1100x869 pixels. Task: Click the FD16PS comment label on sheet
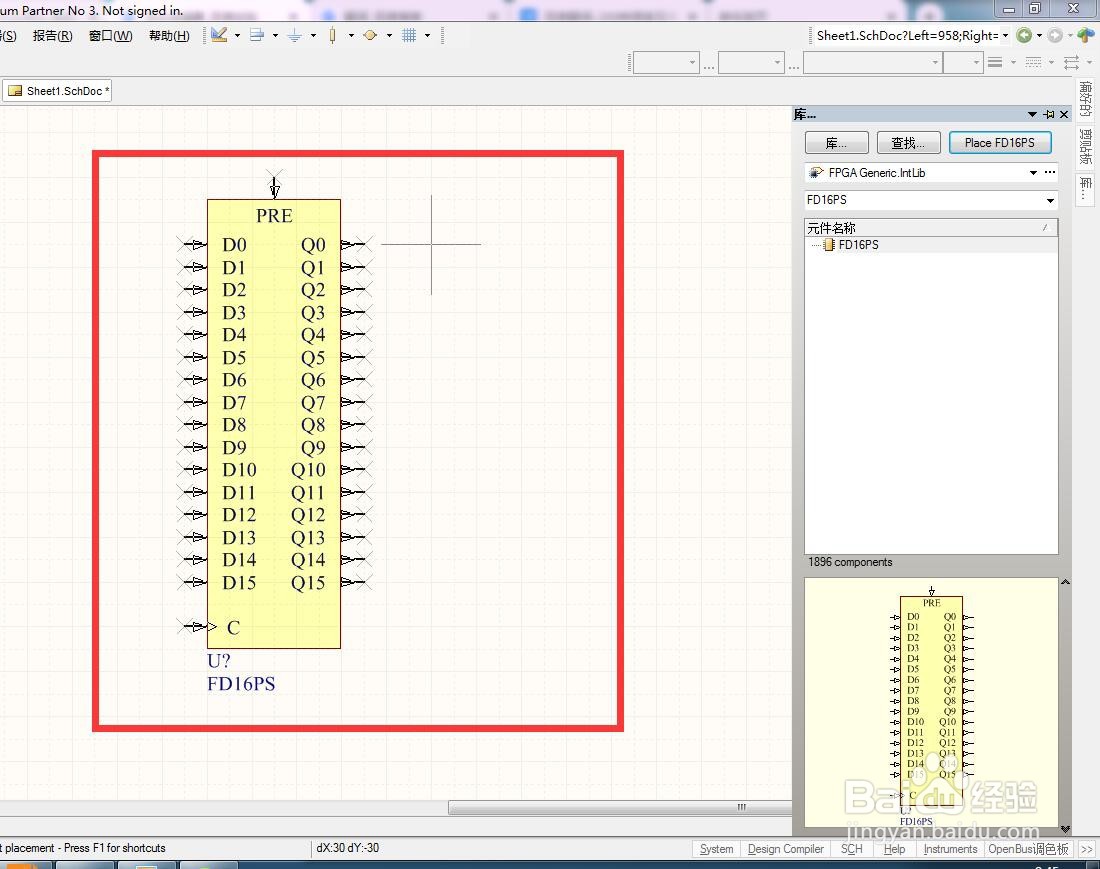(x=241, y=684)
